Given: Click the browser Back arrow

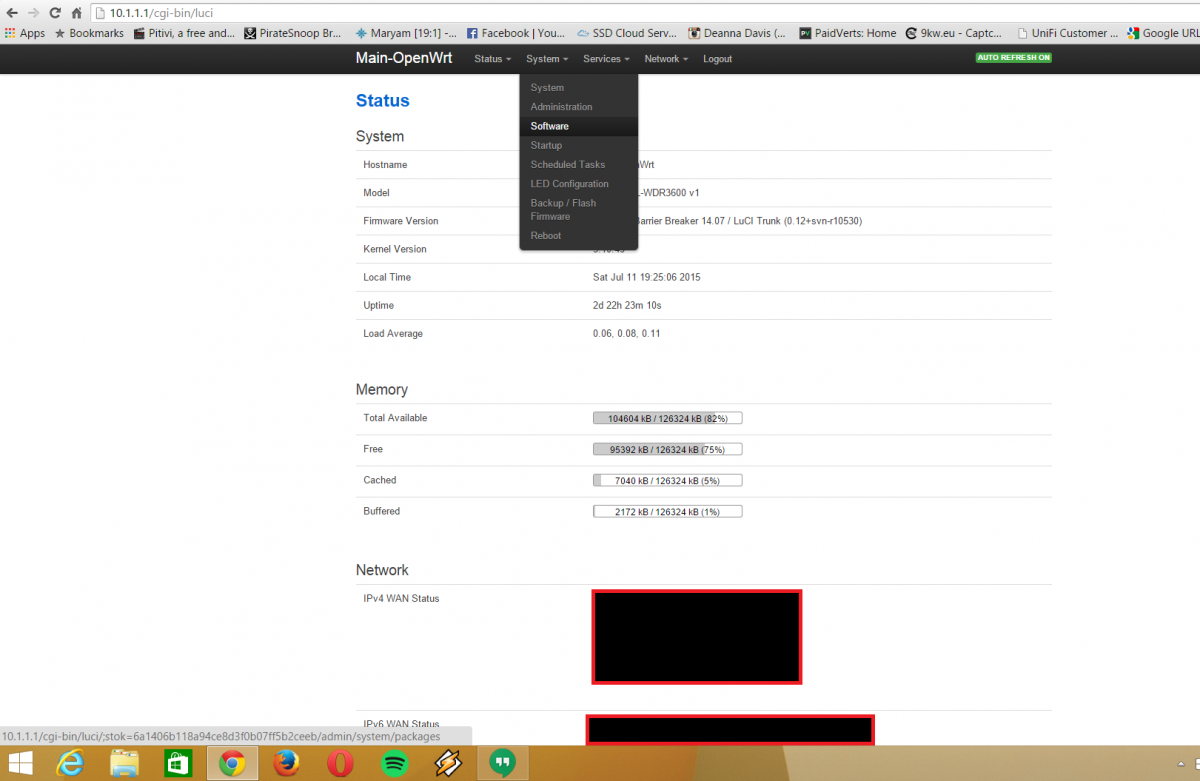Looking at the screenshot, I should click(x=11, y=13).
